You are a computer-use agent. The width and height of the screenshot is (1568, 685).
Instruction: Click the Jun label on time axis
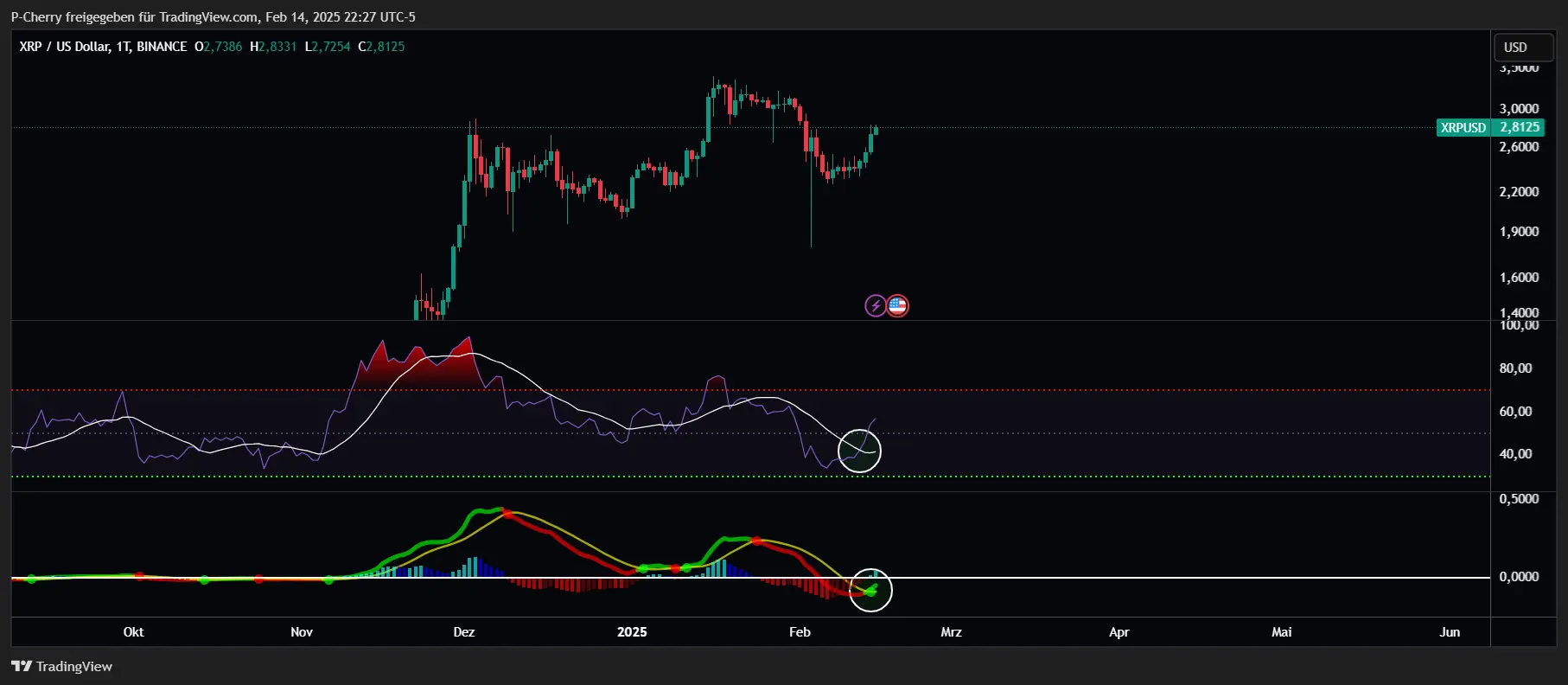(x=1450, y=632)
